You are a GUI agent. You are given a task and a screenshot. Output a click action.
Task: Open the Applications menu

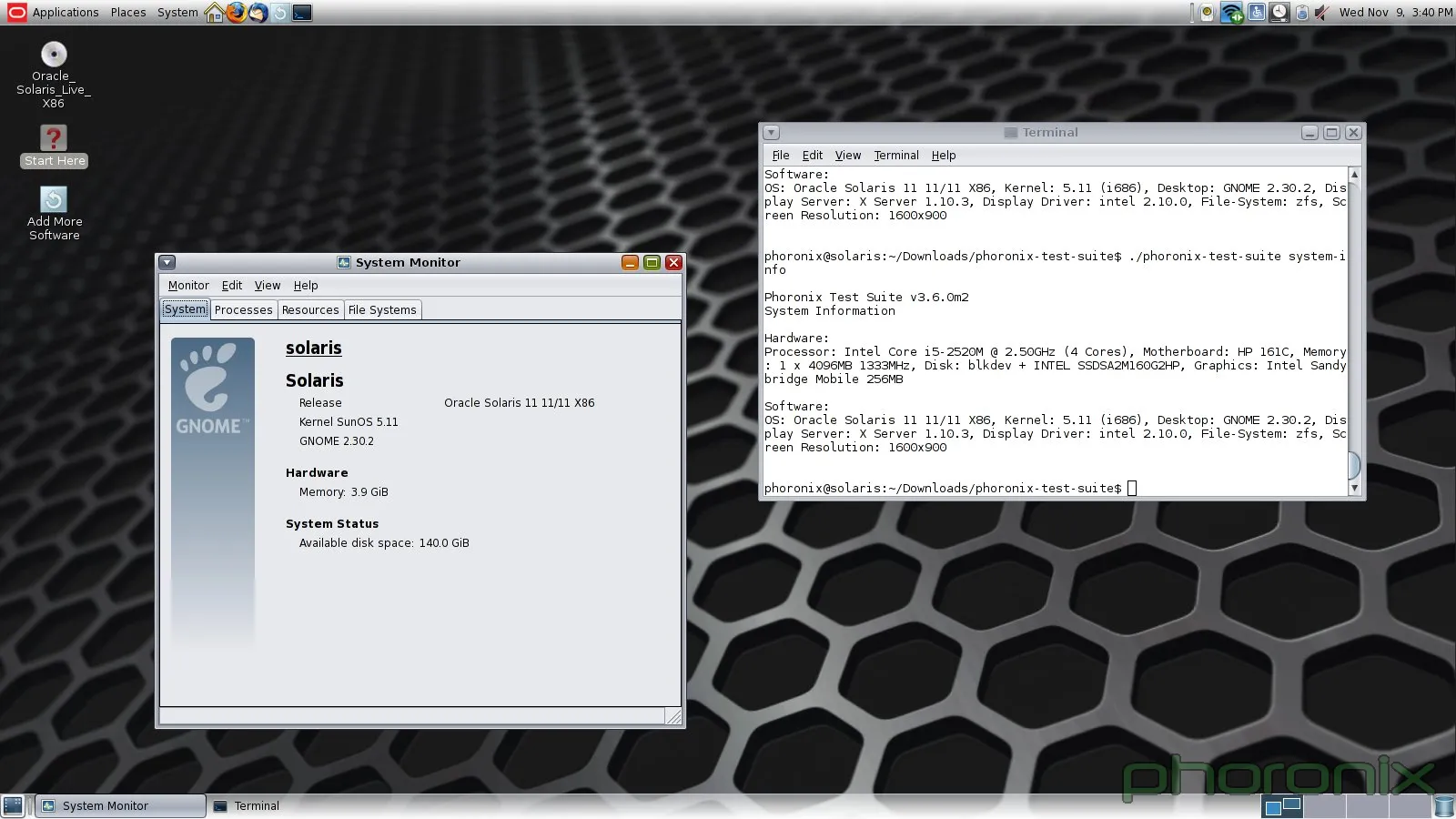(66, 13)
